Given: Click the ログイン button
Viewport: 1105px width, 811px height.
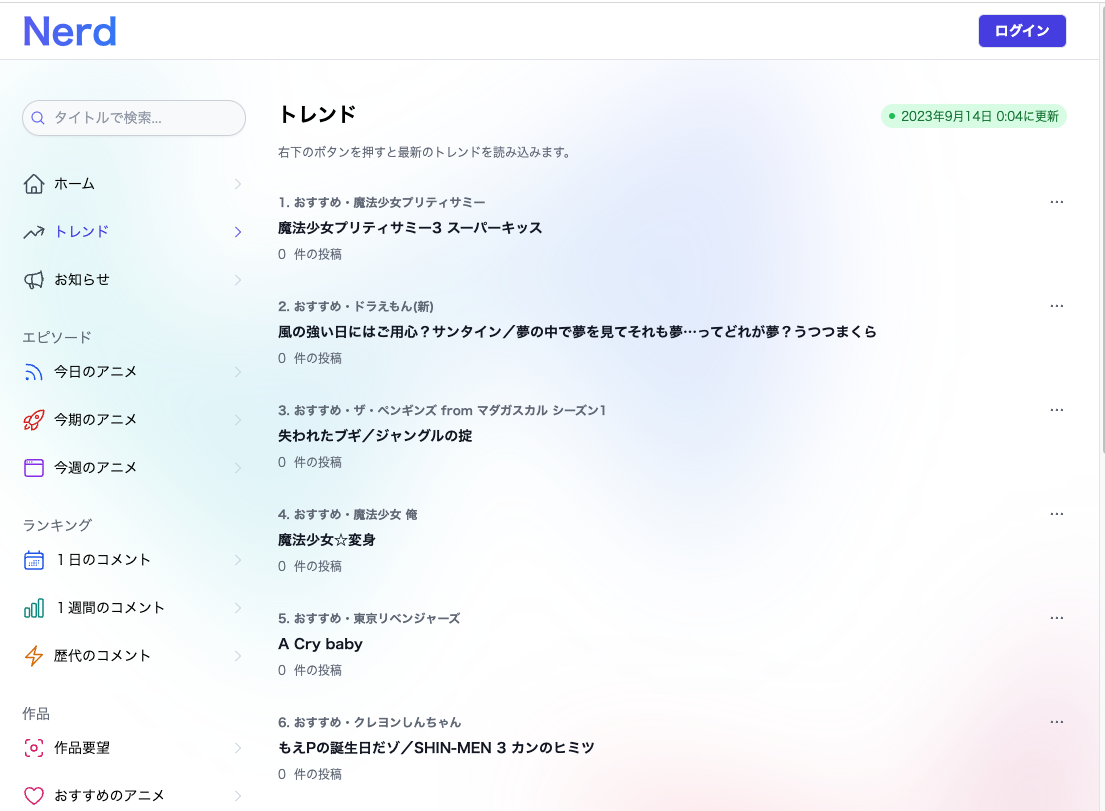Looking at the screenshot, I should point(1022,31).
